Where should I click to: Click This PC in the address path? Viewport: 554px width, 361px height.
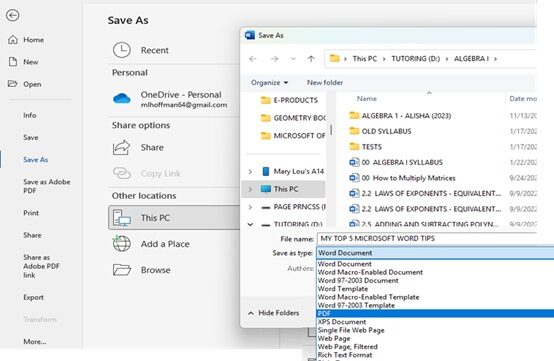[x=365, y=59]
